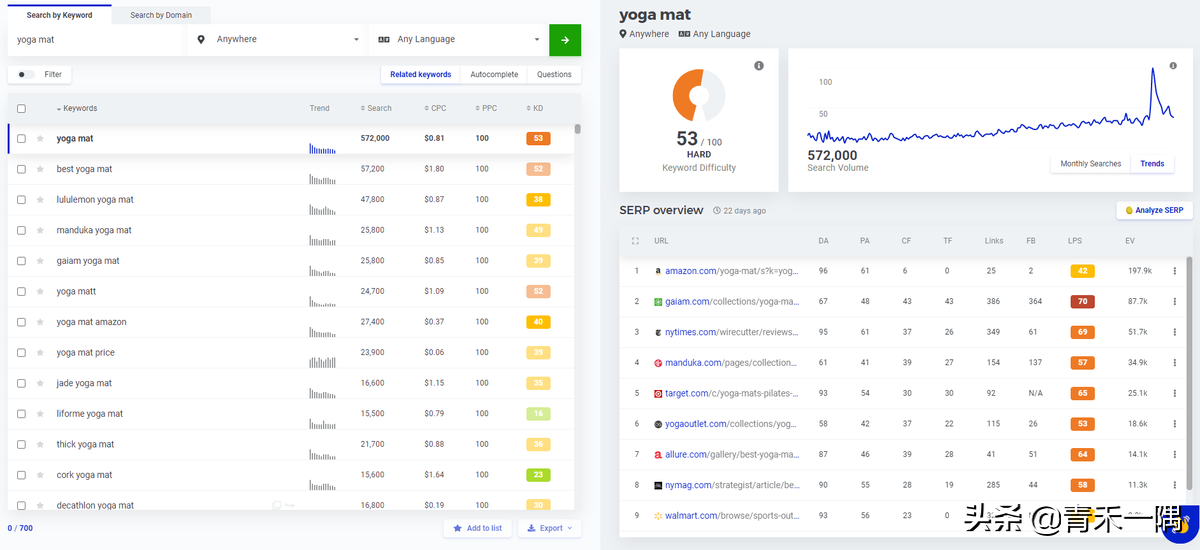Sort by the Keywords column header
This screenshot has width=1200, height=550.
pyautogui.click(x=77, y=108)
